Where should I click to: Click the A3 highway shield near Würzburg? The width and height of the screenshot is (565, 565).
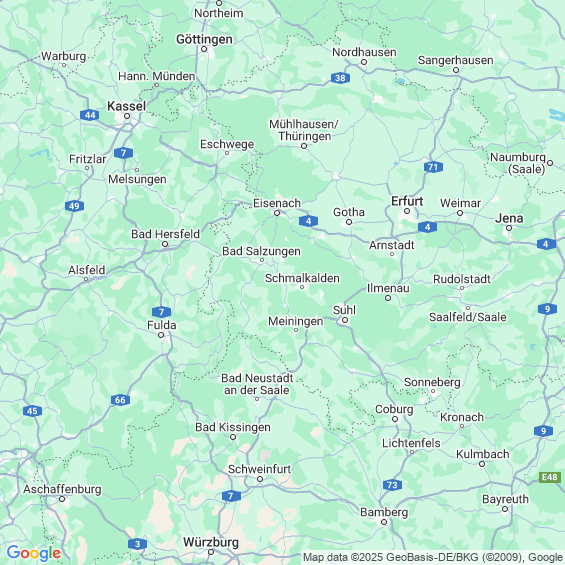(x=137, y=544)
